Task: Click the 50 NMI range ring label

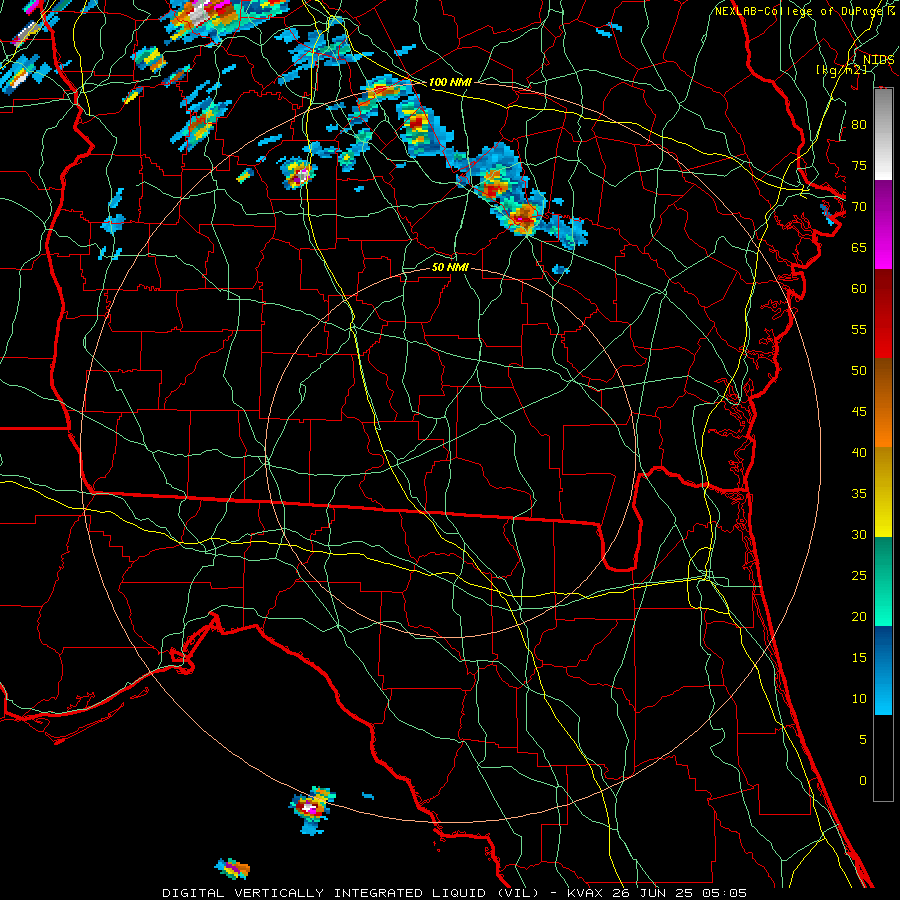Action: (450, 267)
